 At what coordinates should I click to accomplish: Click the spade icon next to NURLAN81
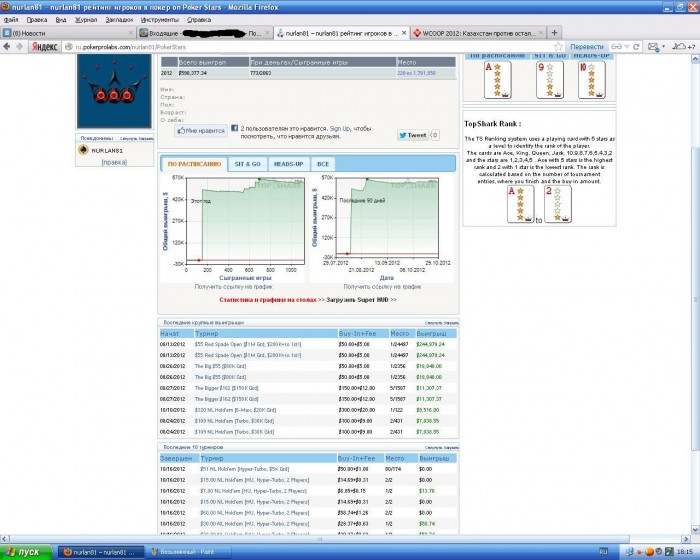pyautogui.click(x=83, y=150)
